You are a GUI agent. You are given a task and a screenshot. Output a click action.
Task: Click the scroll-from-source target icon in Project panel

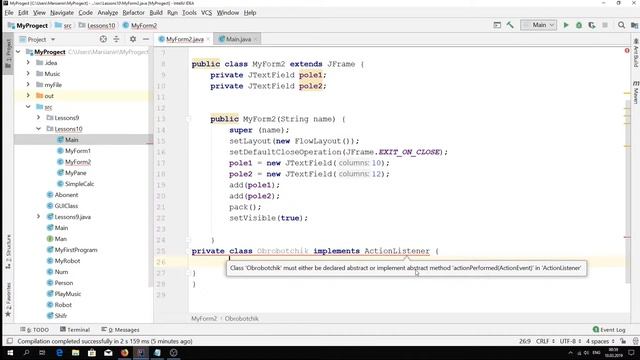point(103,39)
